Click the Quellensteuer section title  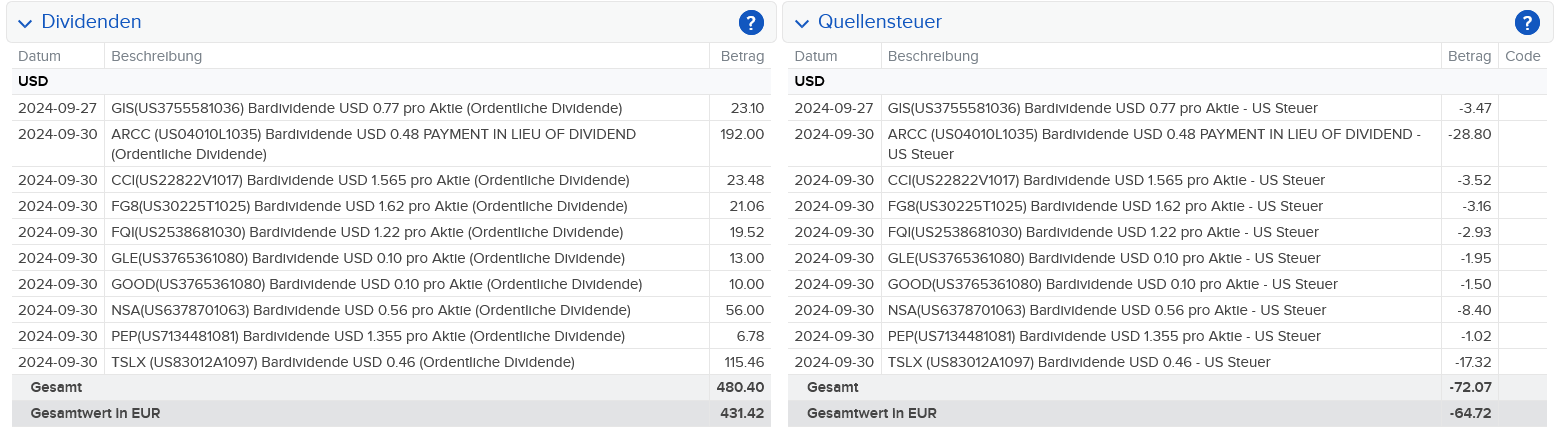879,22
